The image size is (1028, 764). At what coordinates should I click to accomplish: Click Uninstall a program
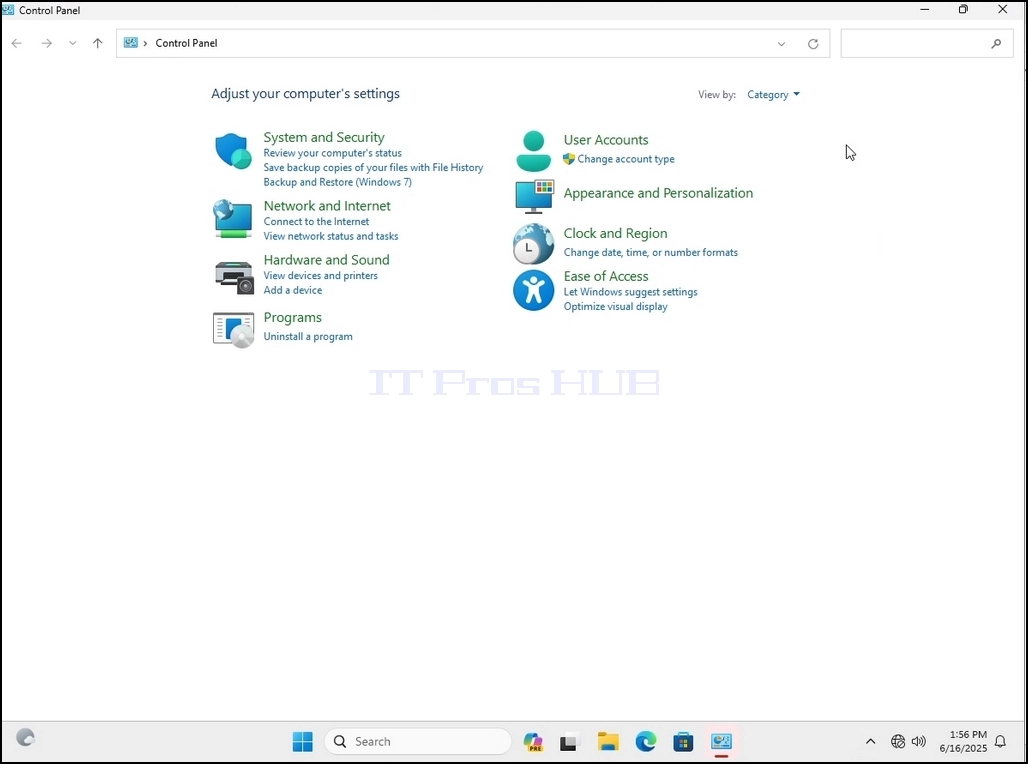pos(308,336)
